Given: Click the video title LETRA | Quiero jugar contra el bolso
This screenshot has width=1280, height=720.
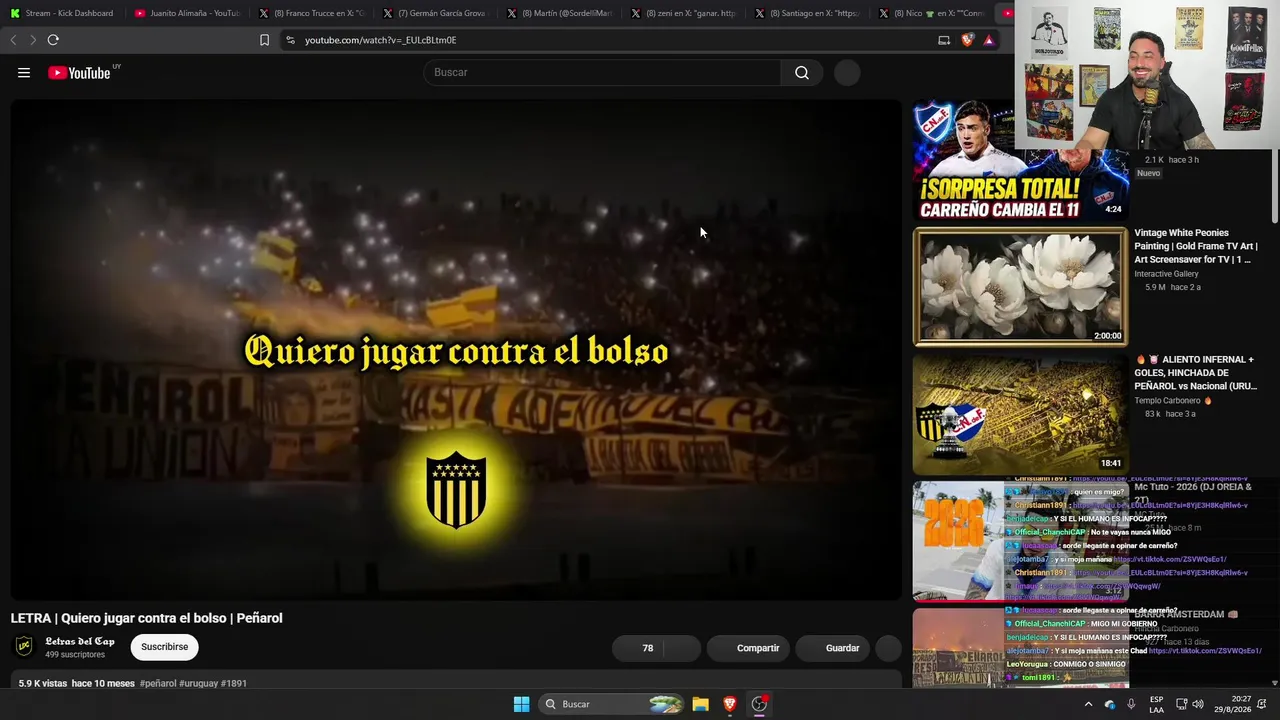Looking at the screenshot, I should [147, 618].
